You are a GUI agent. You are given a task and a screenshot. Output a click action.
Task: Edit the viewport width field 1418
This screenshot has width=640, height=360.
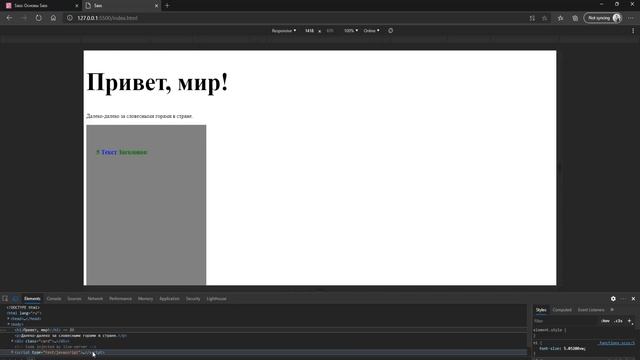click(x=309, y=31)
